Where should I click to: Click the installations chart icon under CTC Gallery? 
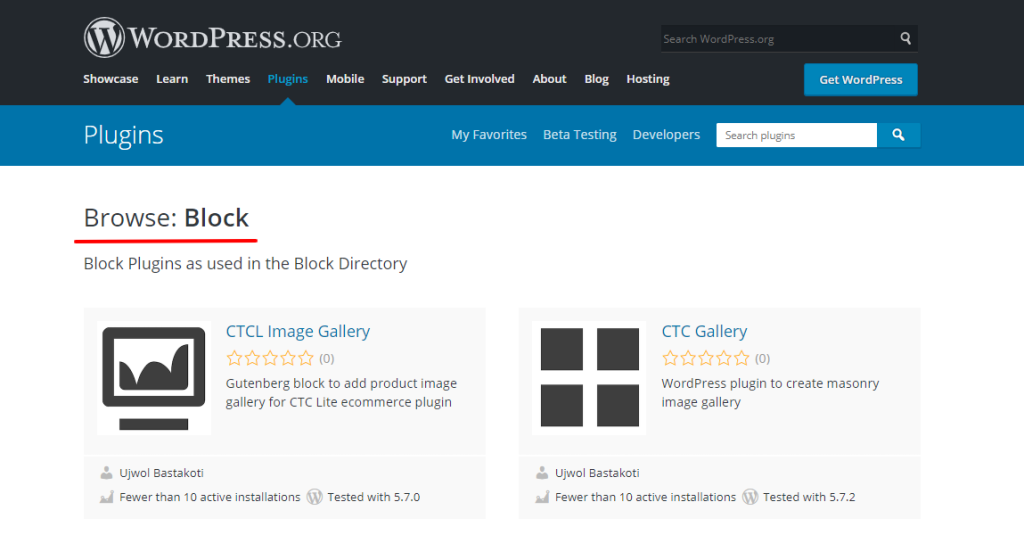541,497
